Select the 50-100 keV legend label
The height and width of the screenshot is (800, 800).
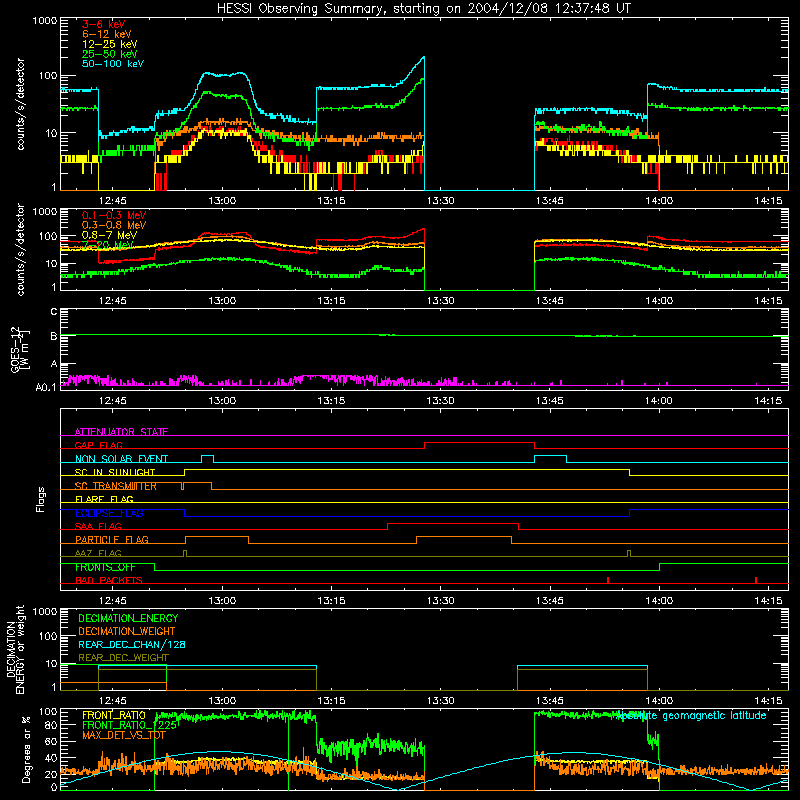113,63
